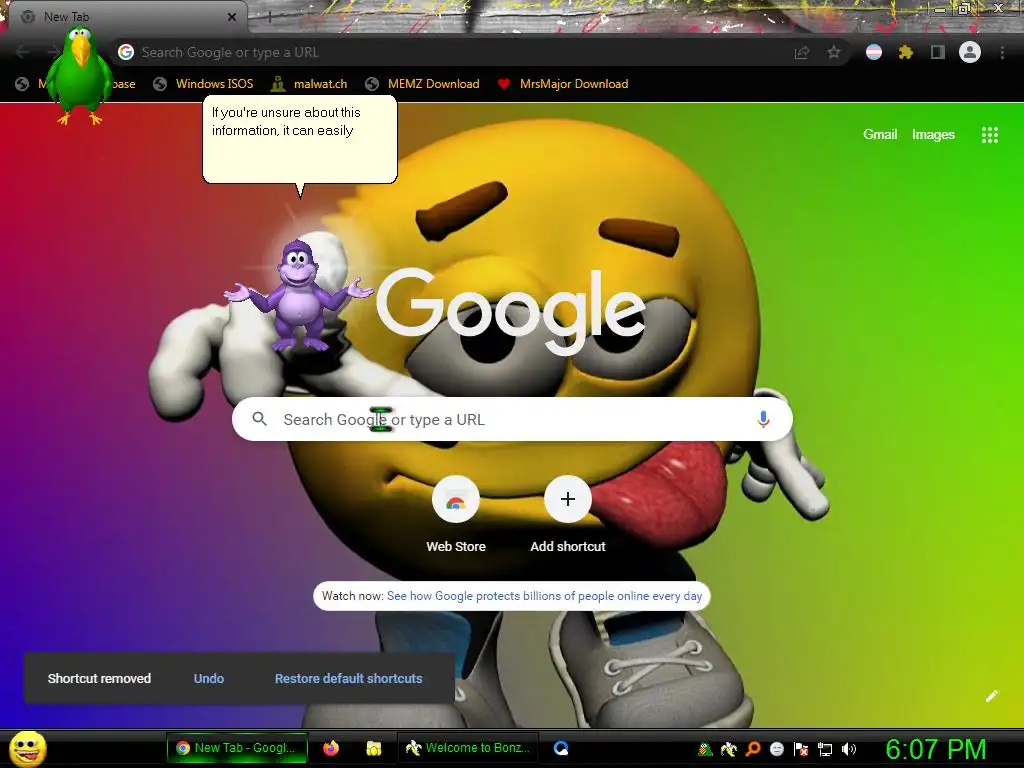Open Google Images link
1024x768 pixels.
[933, 135]
